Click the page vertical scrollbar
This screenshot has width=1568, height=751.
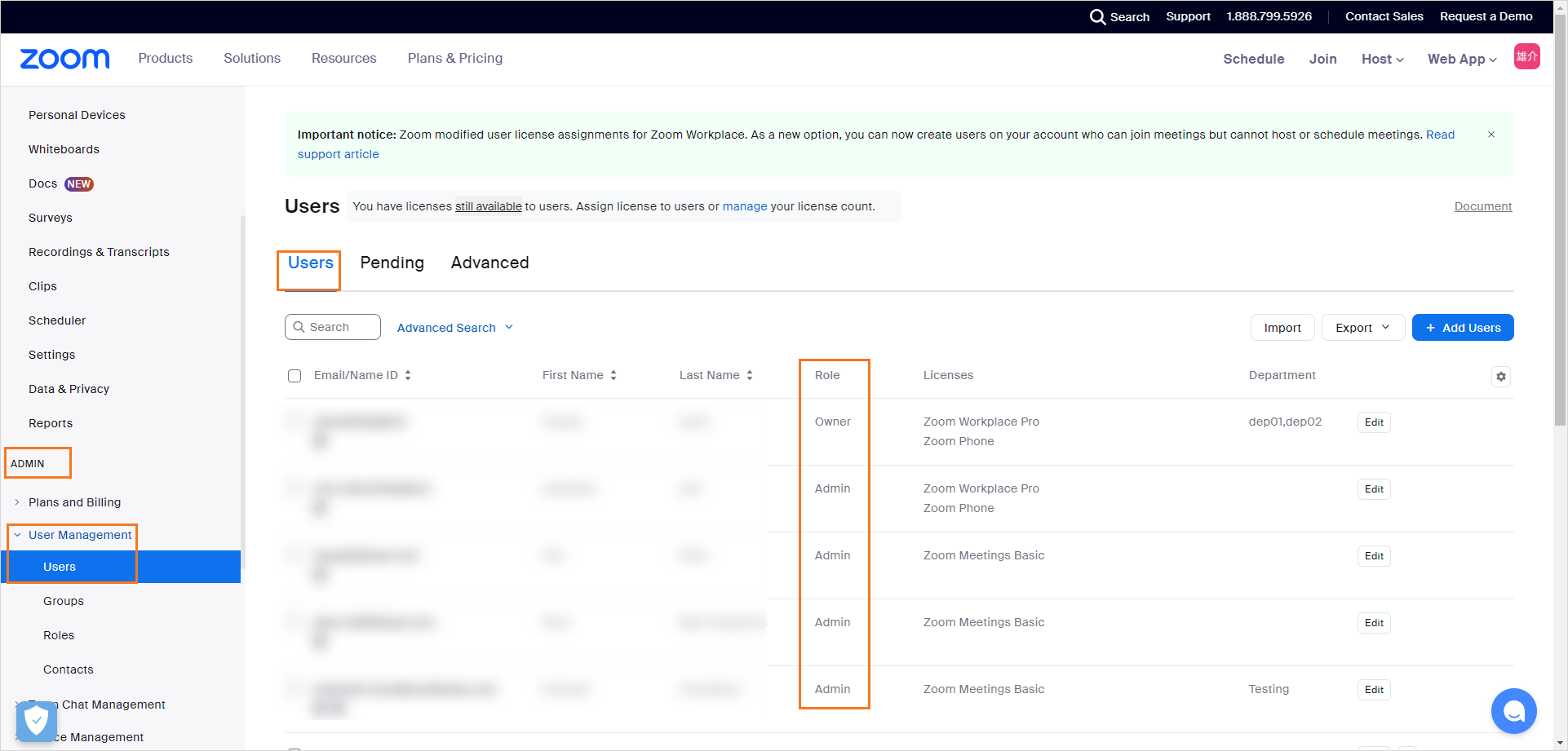[x=1561, y=220]
